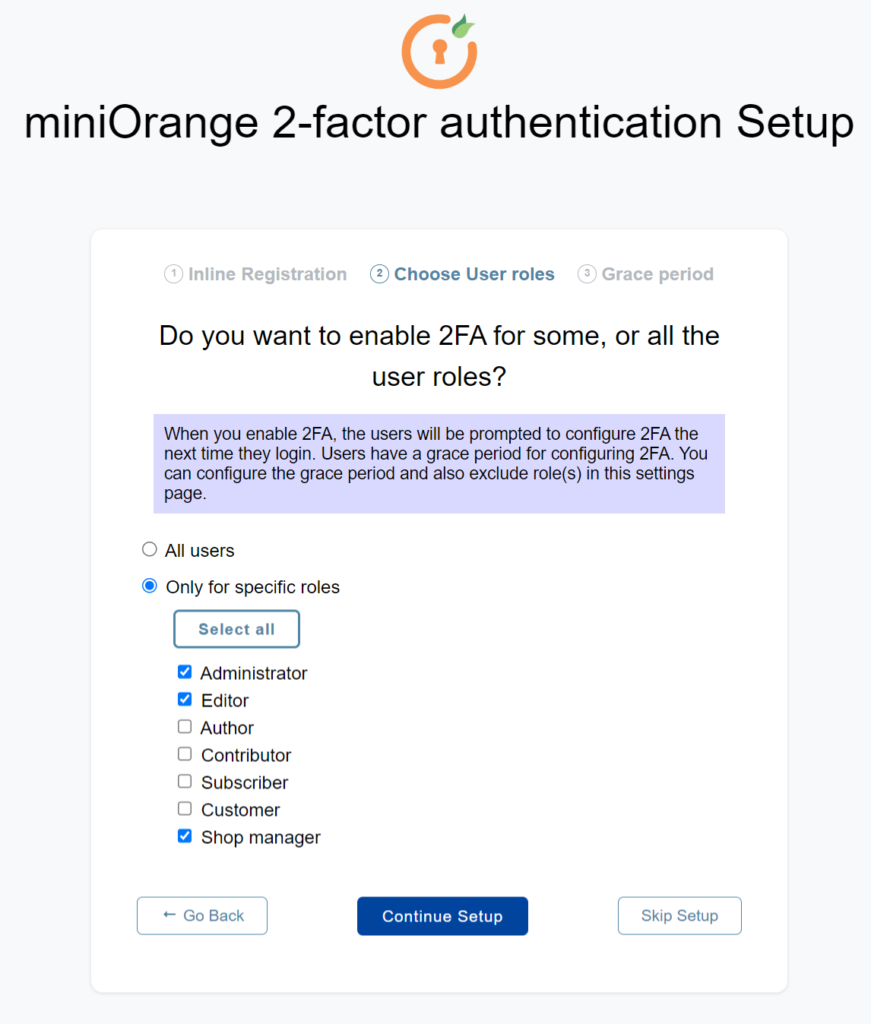
Task: Uncheck the Editor role
Action: coord(184,699)
